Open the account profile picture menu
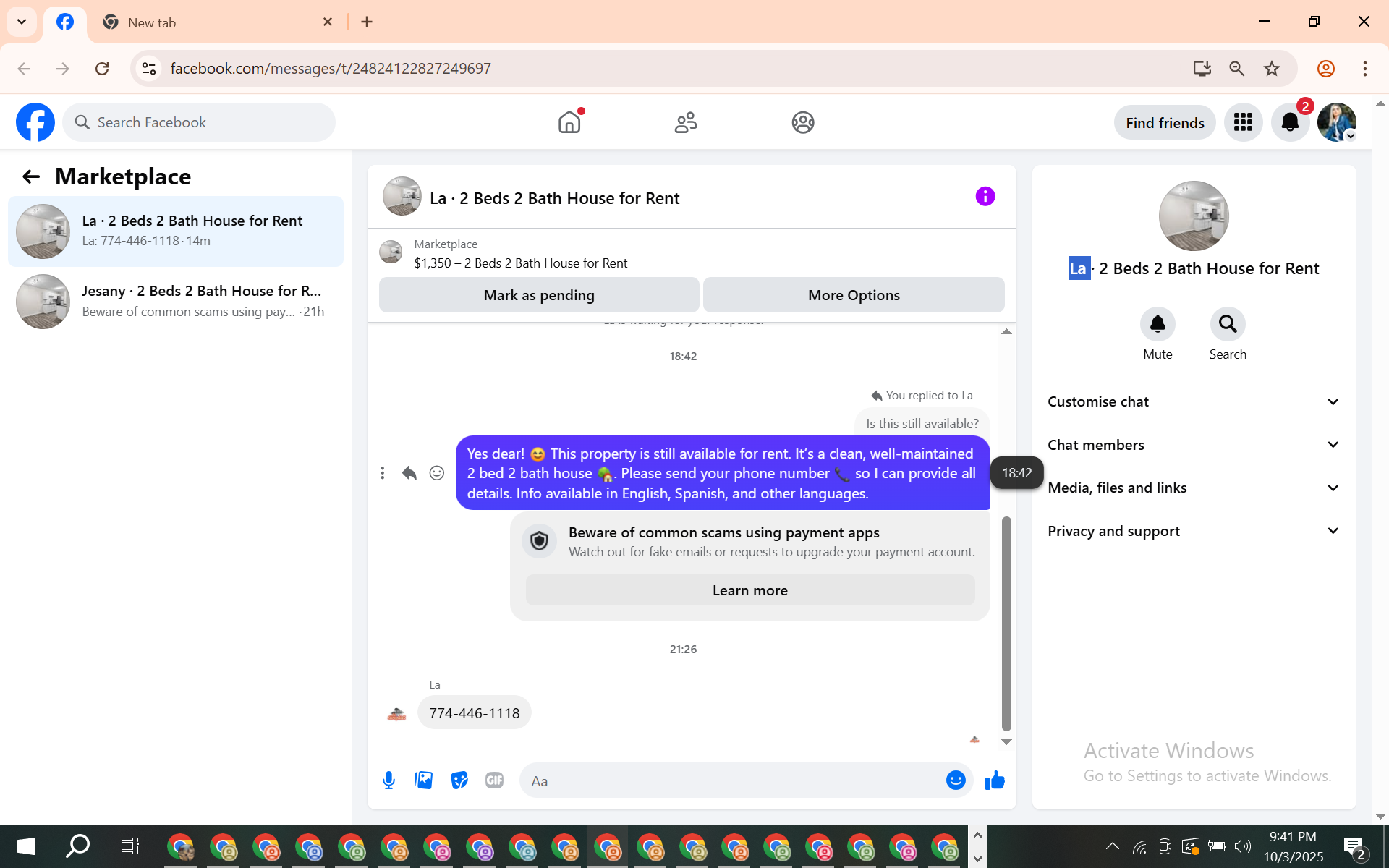 1336,122
